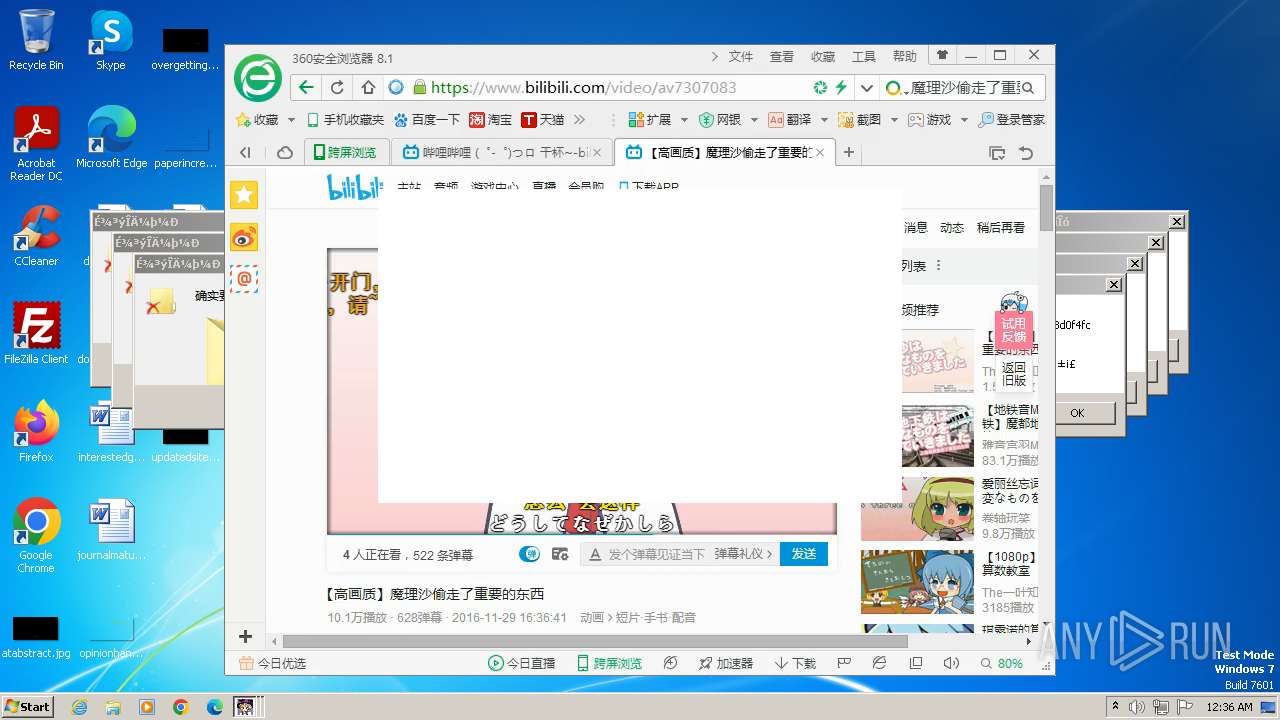Add sidebar app with plus icon
1280x720 pixels.
[245, 636]
